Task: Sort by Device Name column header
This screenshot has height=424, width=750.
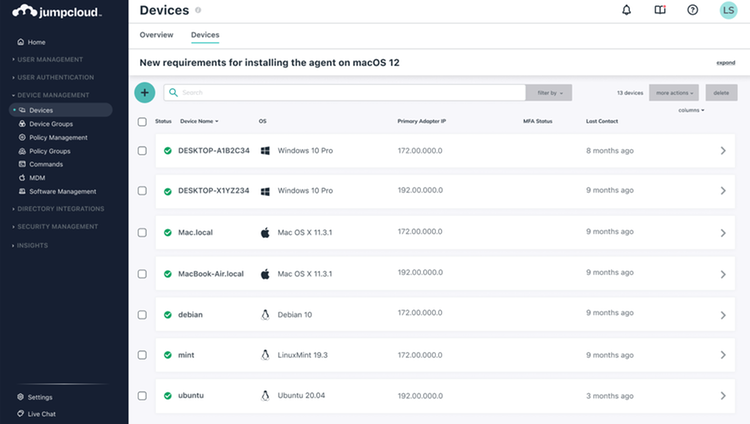Action: click(199, 121)
